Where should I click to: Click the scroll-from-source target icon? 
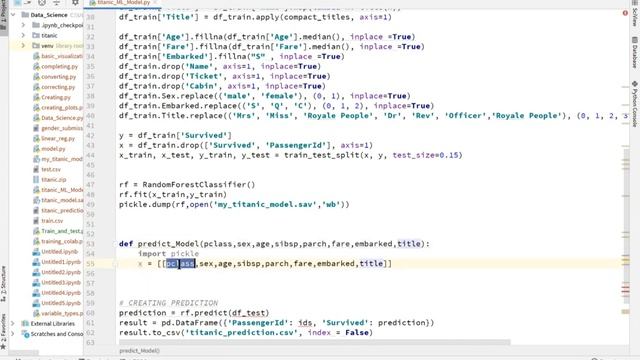[42, 2]
